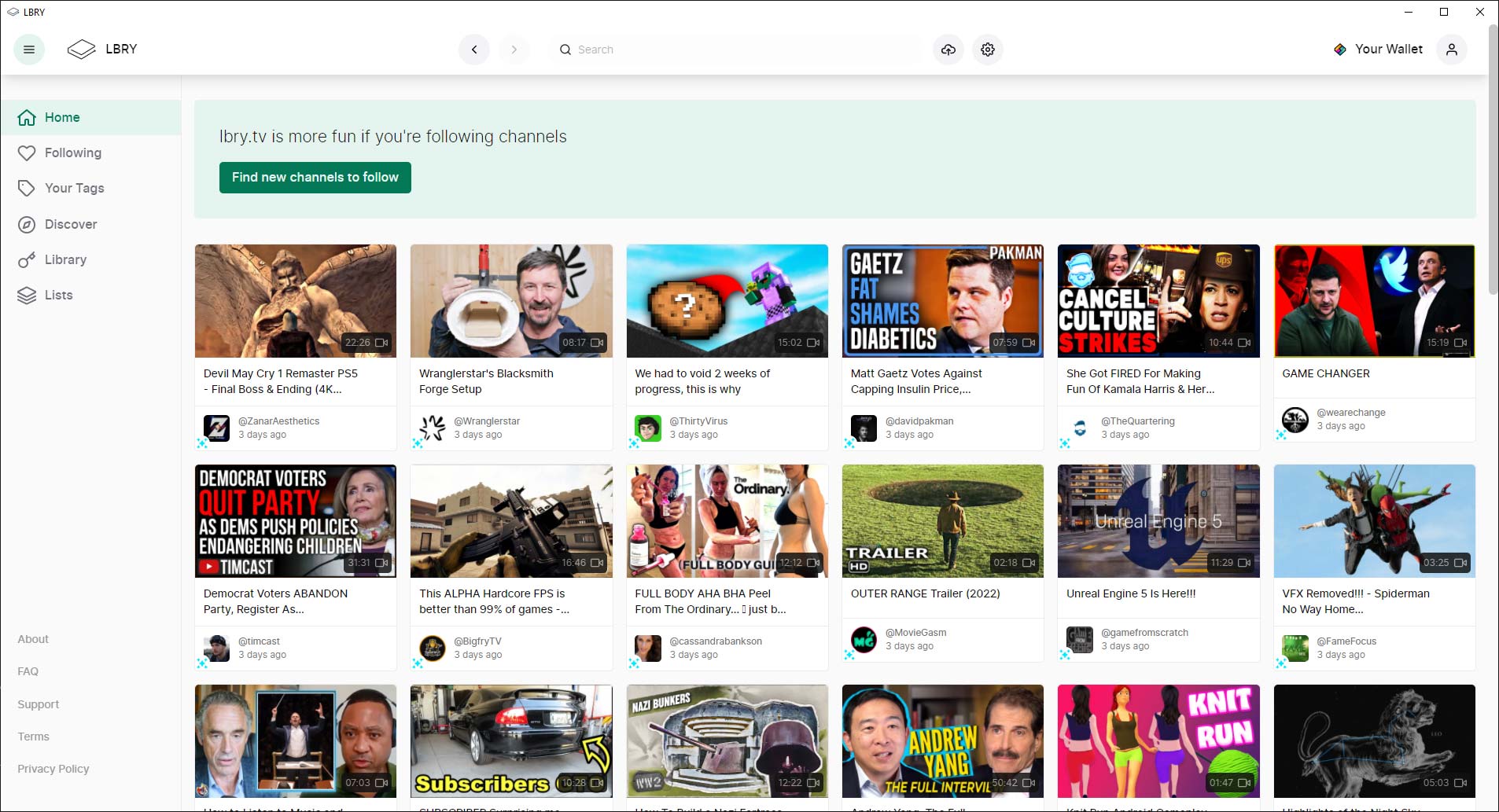Open the @timcast channel name link
The image size is (1499, 812).
tap(259, 641)
